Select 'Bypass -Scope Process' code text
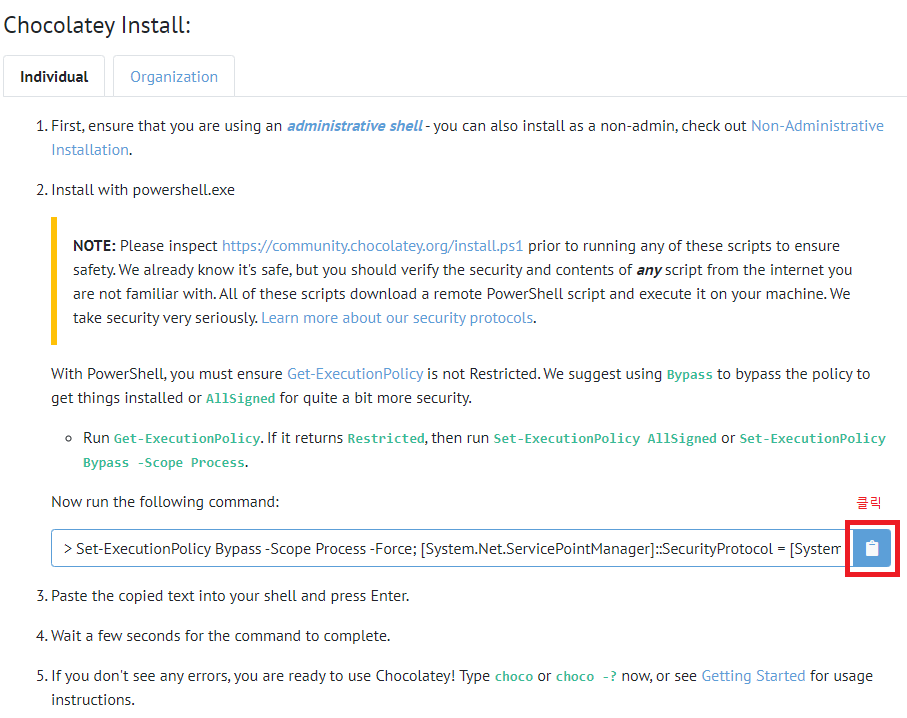Screen dimensions: 907x718 pos(164,463)
